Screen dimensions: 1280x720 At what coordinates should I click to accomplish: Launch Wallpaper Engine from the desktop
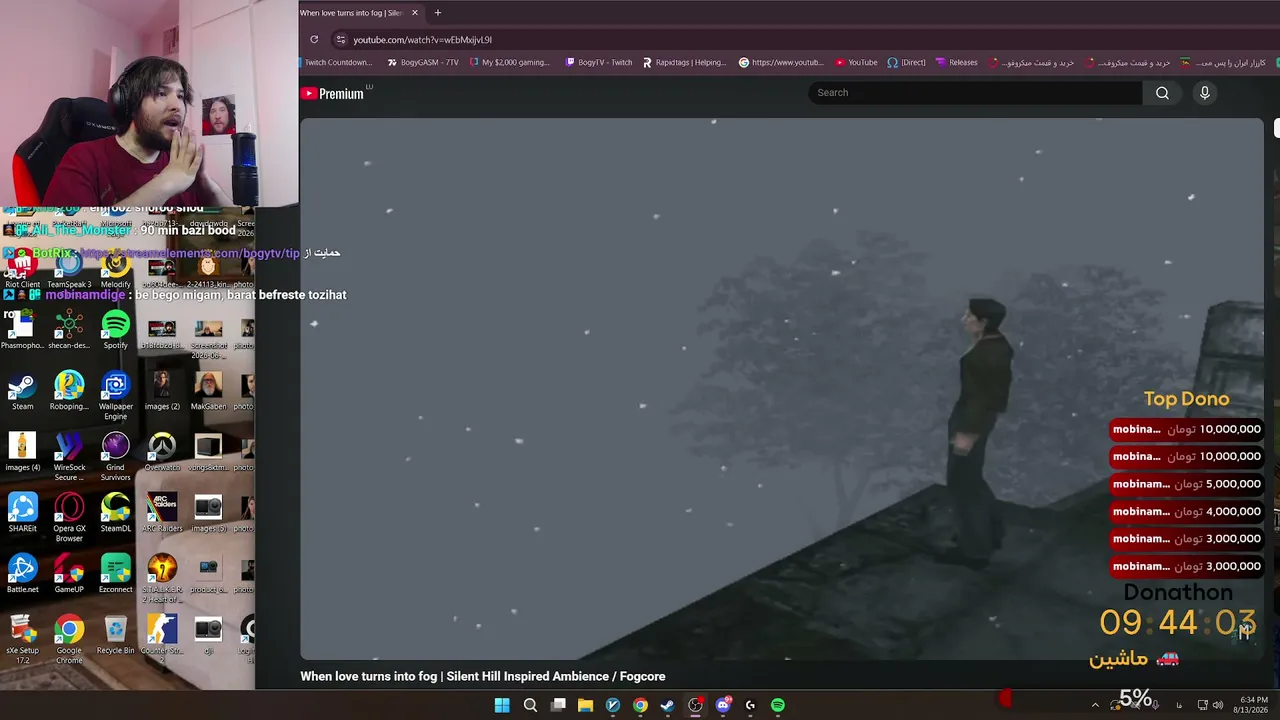click(115, 396)
